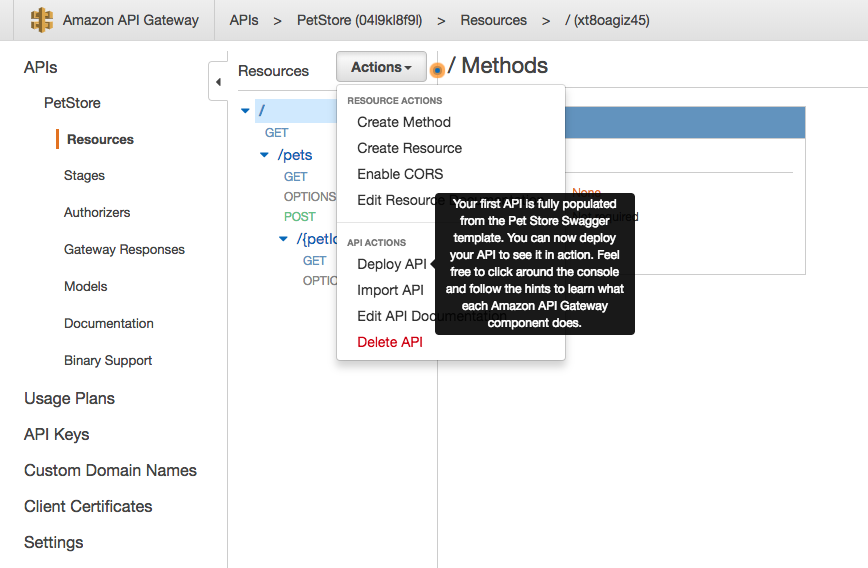Open APIs in the left sidebar

point(40,68)
